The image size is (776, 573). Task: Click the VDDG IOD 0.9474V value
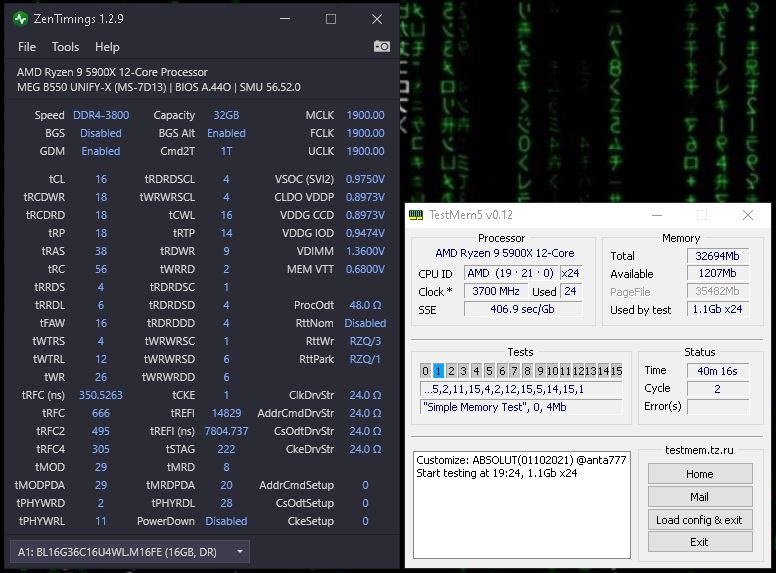(x=365, y=233)
